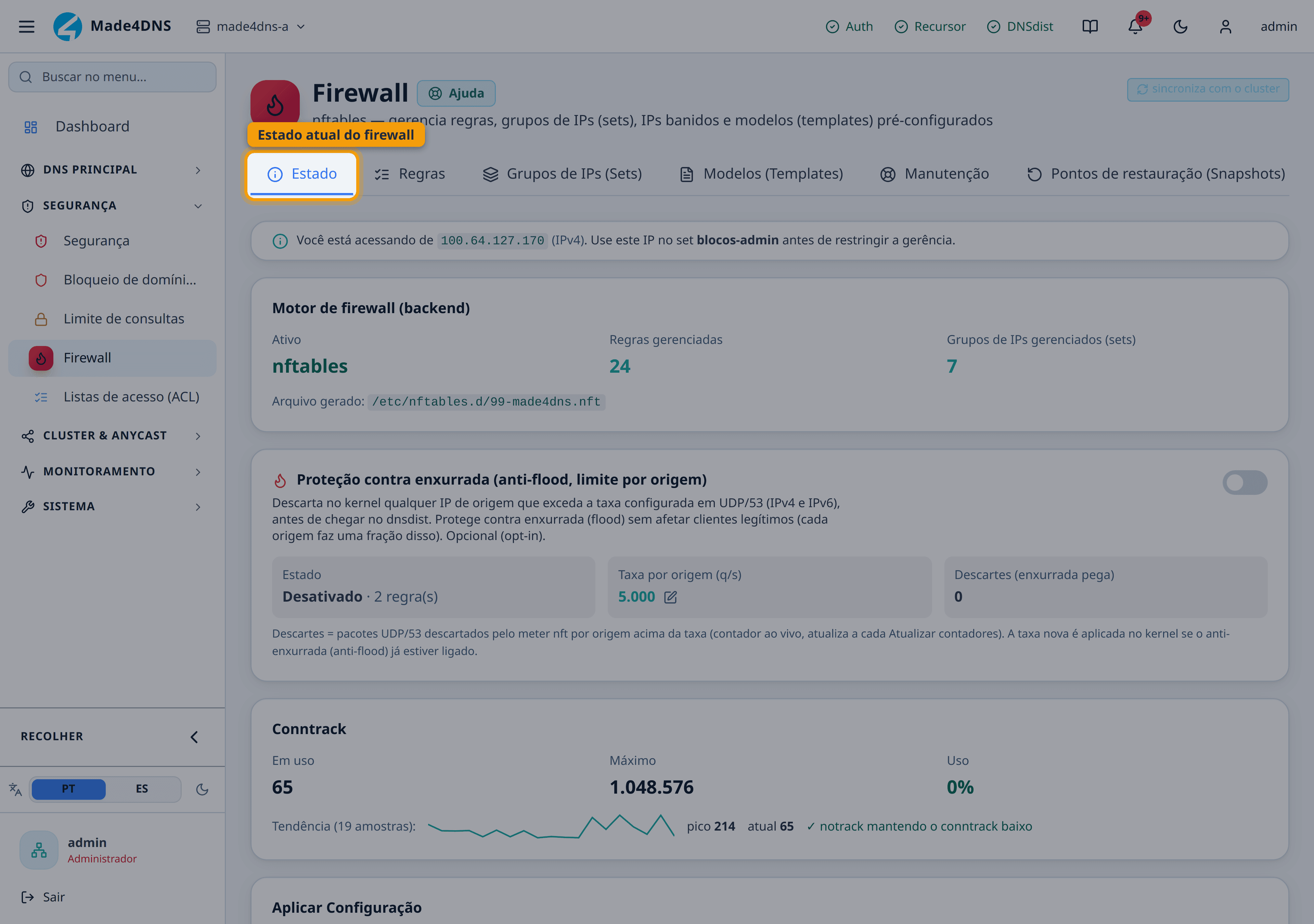Expand the MONITORAMENTO section
Viewport: 1314px width, 924px height.
click(x=112, y=472)
